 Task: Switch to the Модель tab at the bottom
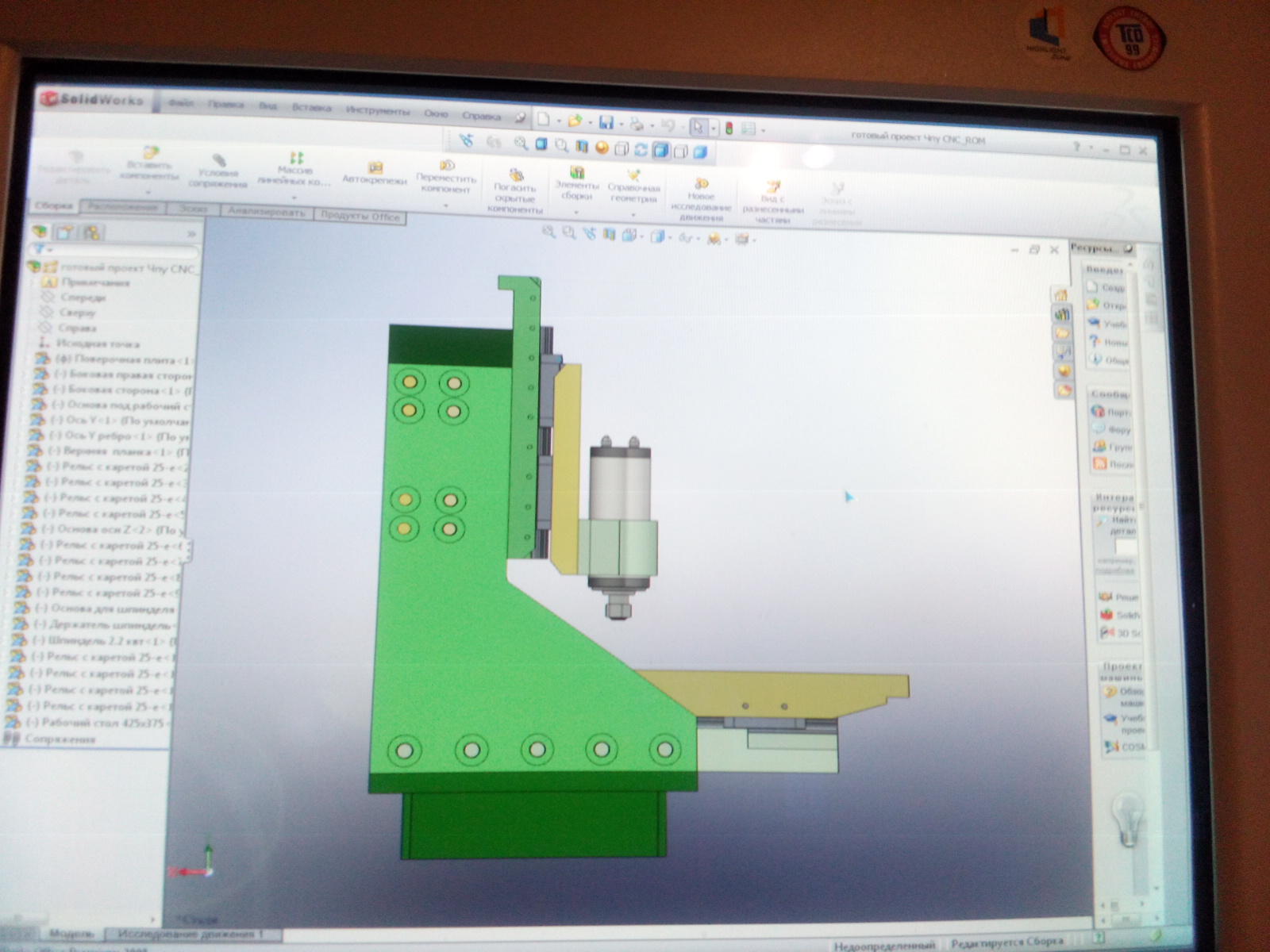tap(71, 934)
